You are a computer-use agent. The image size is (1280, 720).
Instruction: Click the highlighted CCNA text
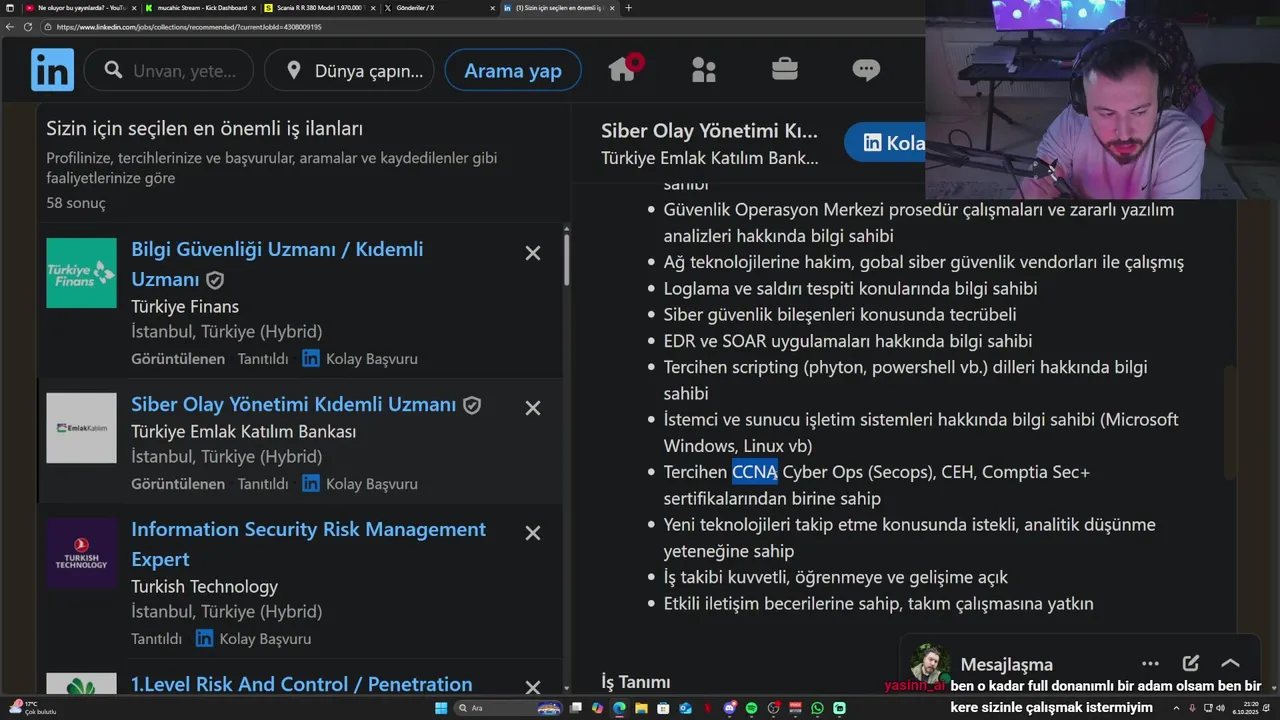tap(755, 472)
